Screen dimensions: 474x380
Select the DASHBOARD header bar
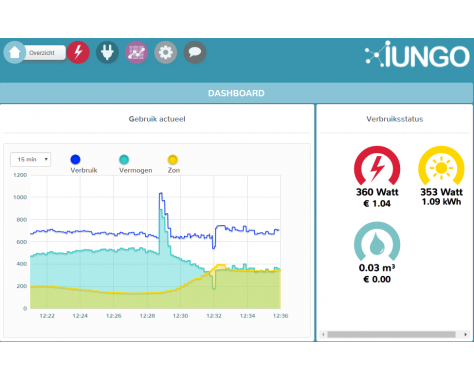(237, 93)
